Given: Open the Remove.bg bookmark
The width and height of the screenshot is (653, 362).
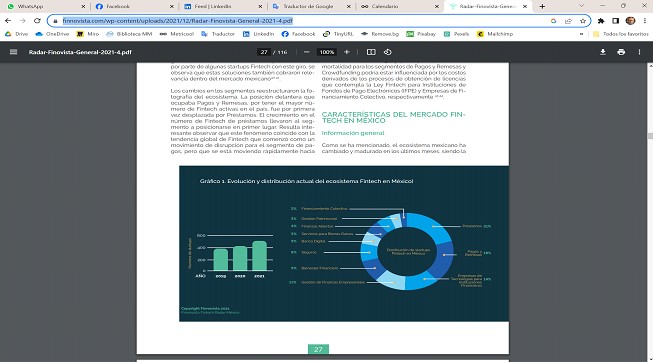Looking at the screenshot, I should 380,34.
